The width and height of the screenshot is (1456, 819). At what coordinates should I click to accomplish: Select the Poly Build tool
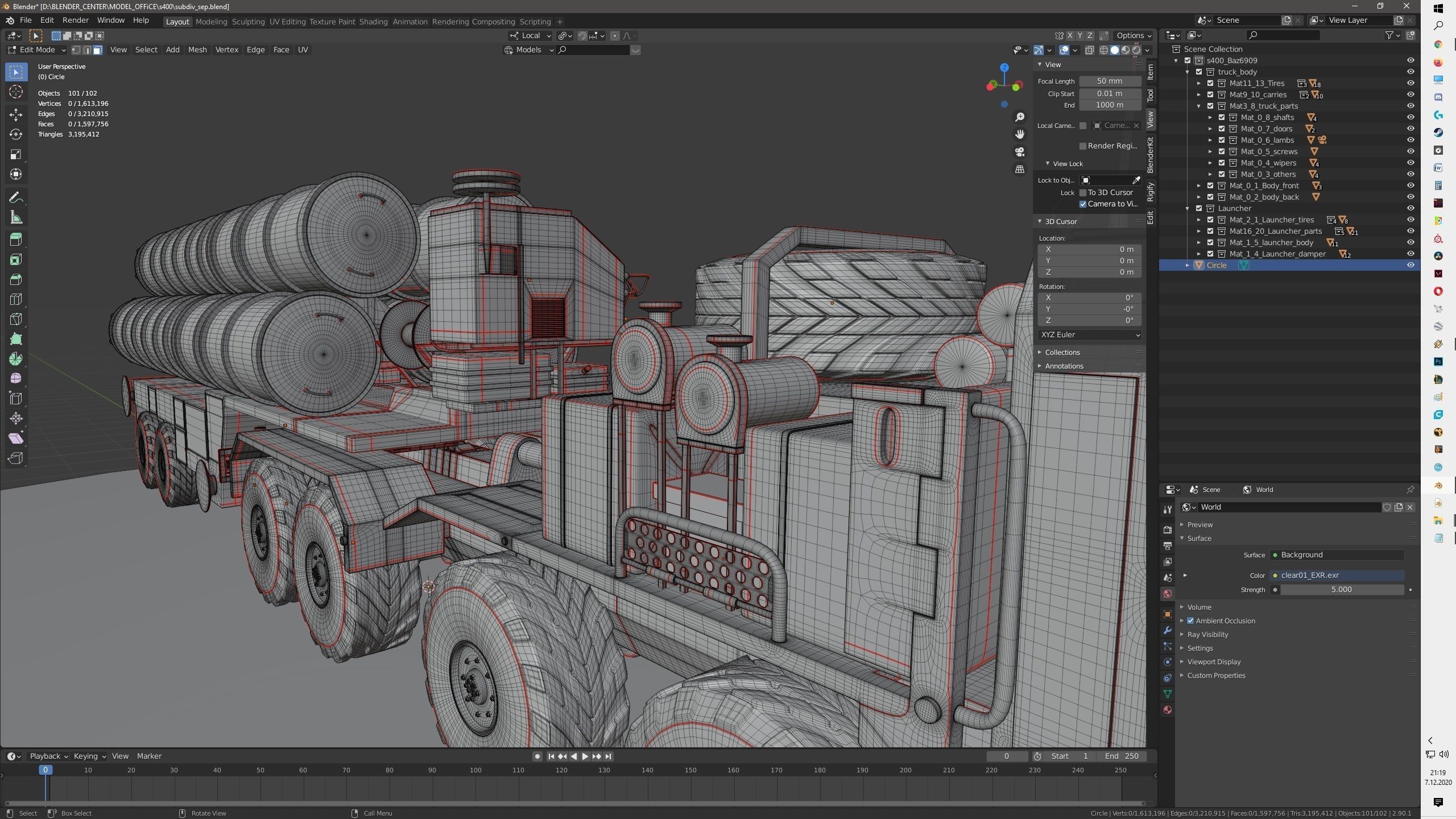pos(16,339)
